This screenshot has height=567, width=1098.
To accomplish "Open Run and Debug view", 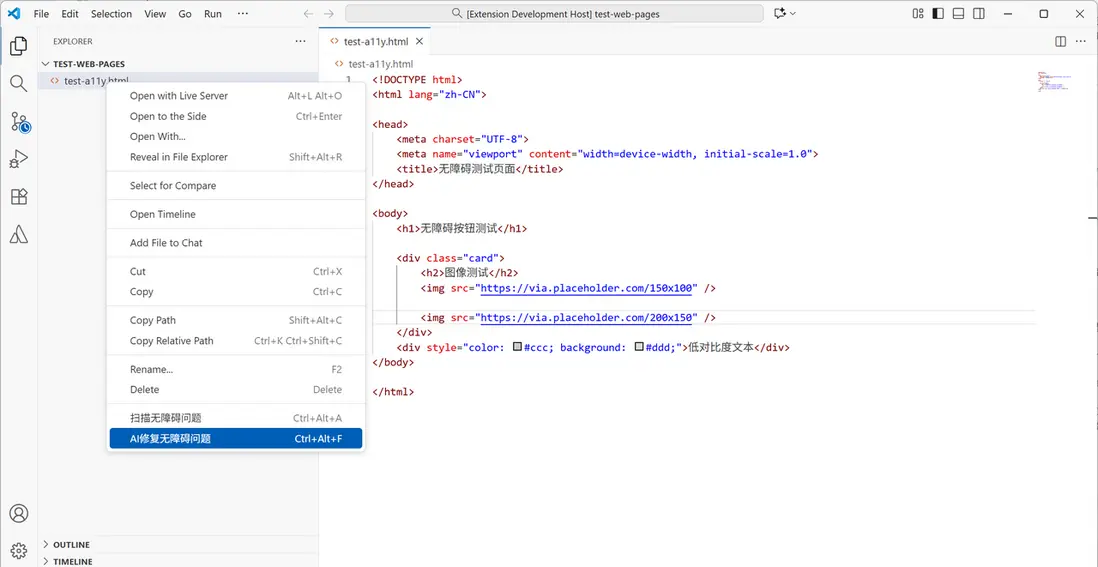I will [x=18, y=159].
